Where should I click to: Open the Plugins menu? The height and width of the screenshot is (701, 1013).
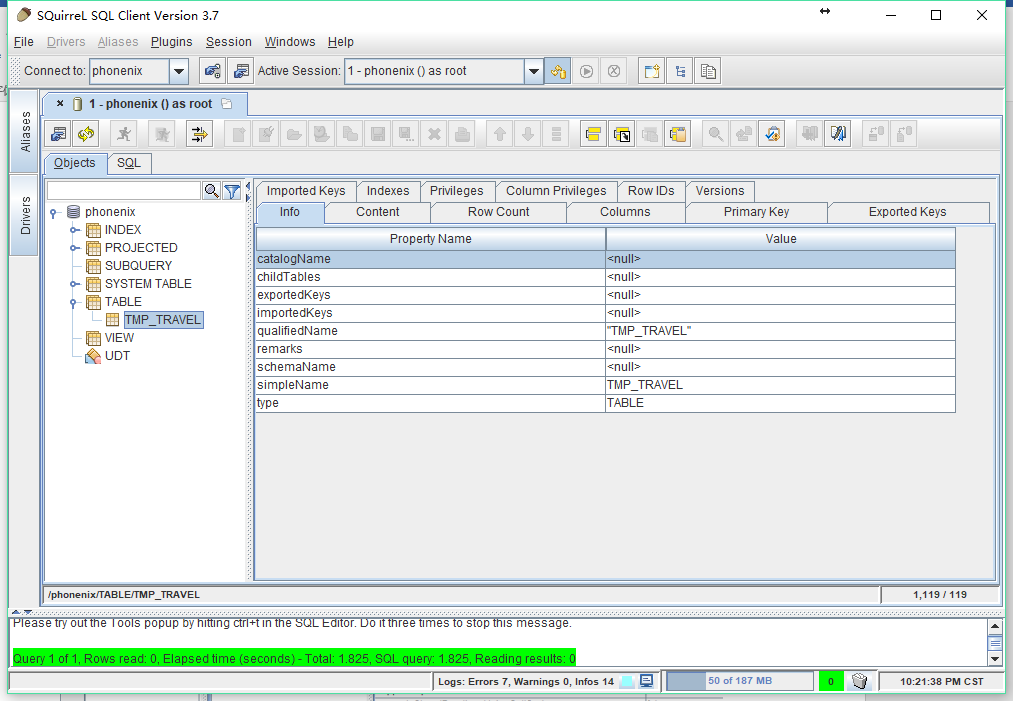(171, 42)
